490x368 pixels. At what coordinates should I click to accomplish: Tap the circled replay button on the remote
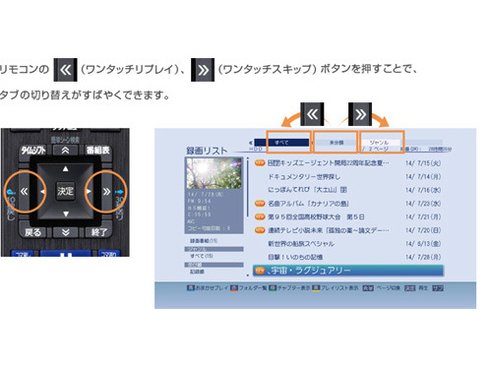[x=24, y=192]
